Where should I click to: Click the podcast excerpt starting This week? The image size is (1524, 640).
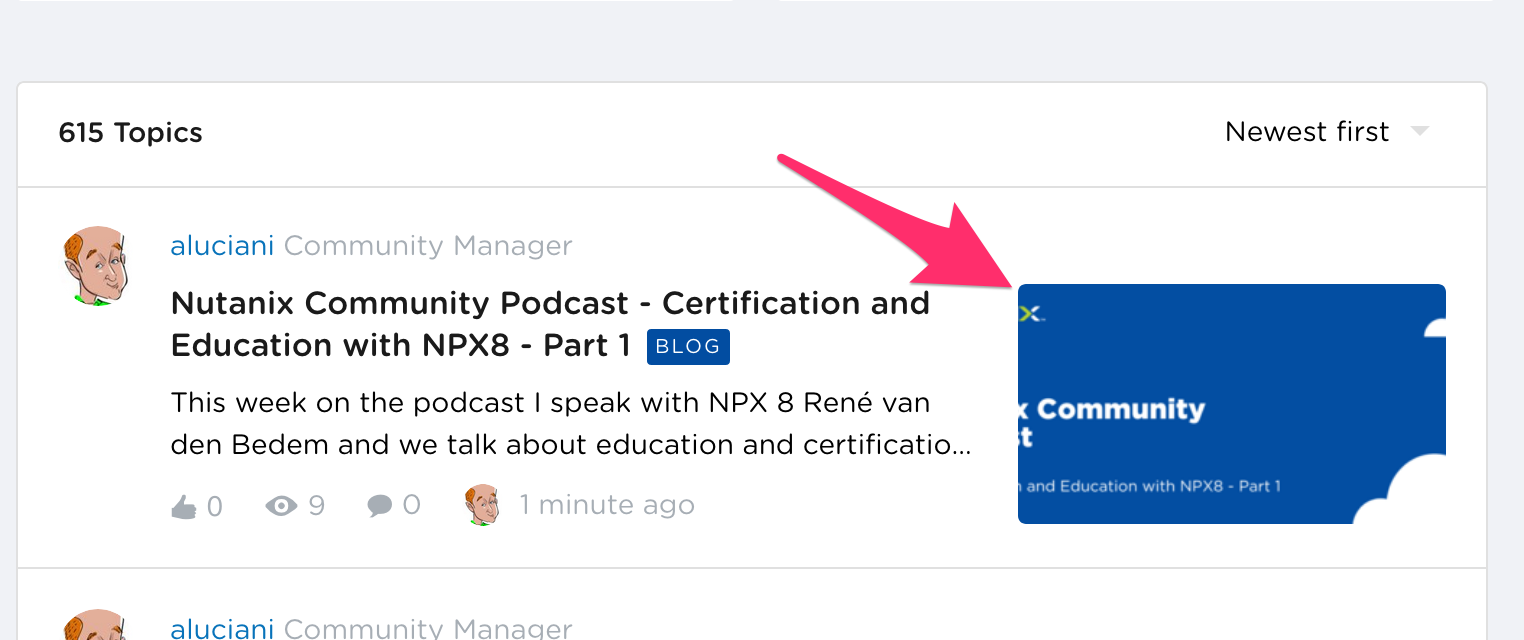click(571, 424)
